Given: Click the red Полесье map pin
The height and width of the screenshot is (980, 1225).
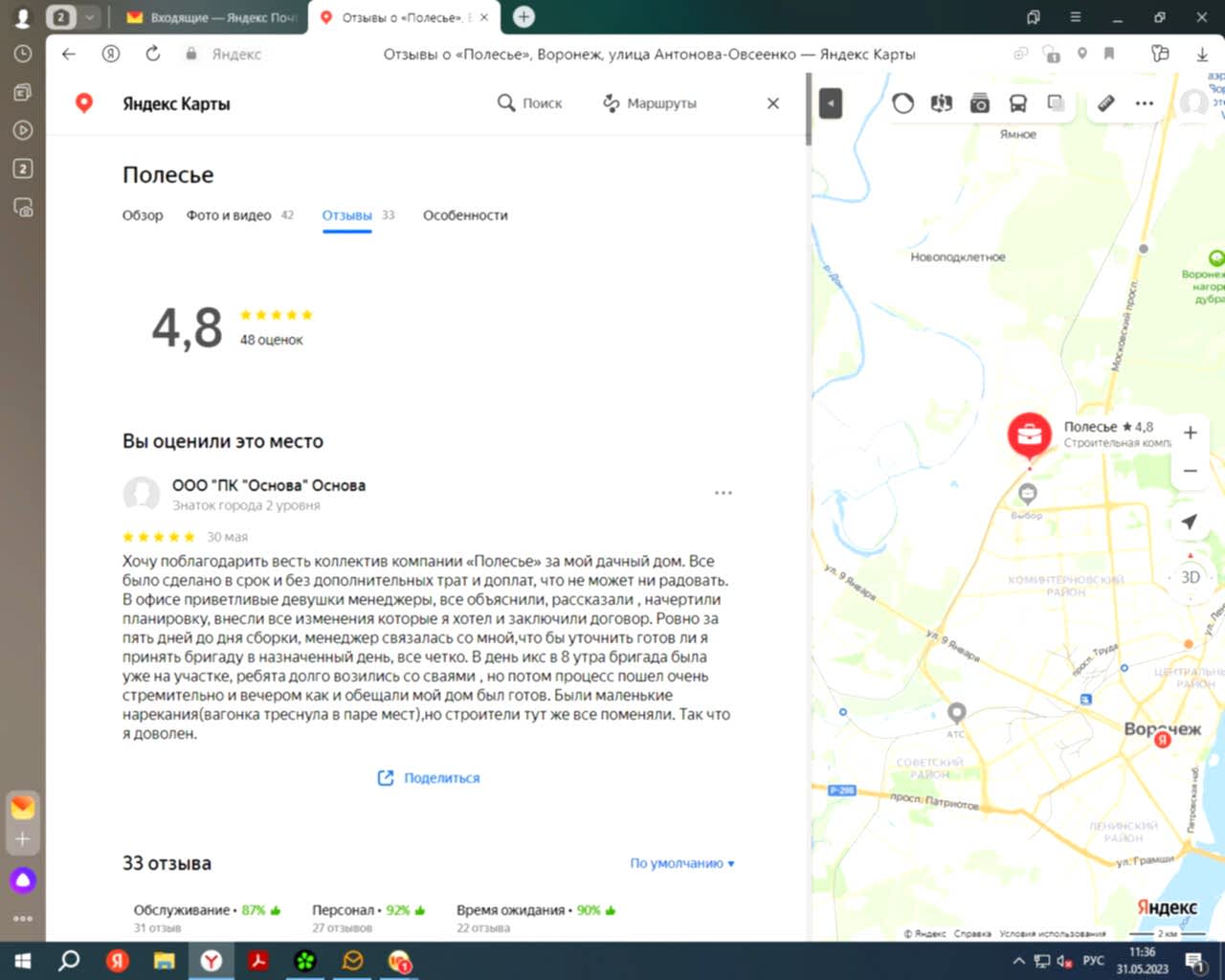Looking at the screenshot, I should tap(1029, 435).
